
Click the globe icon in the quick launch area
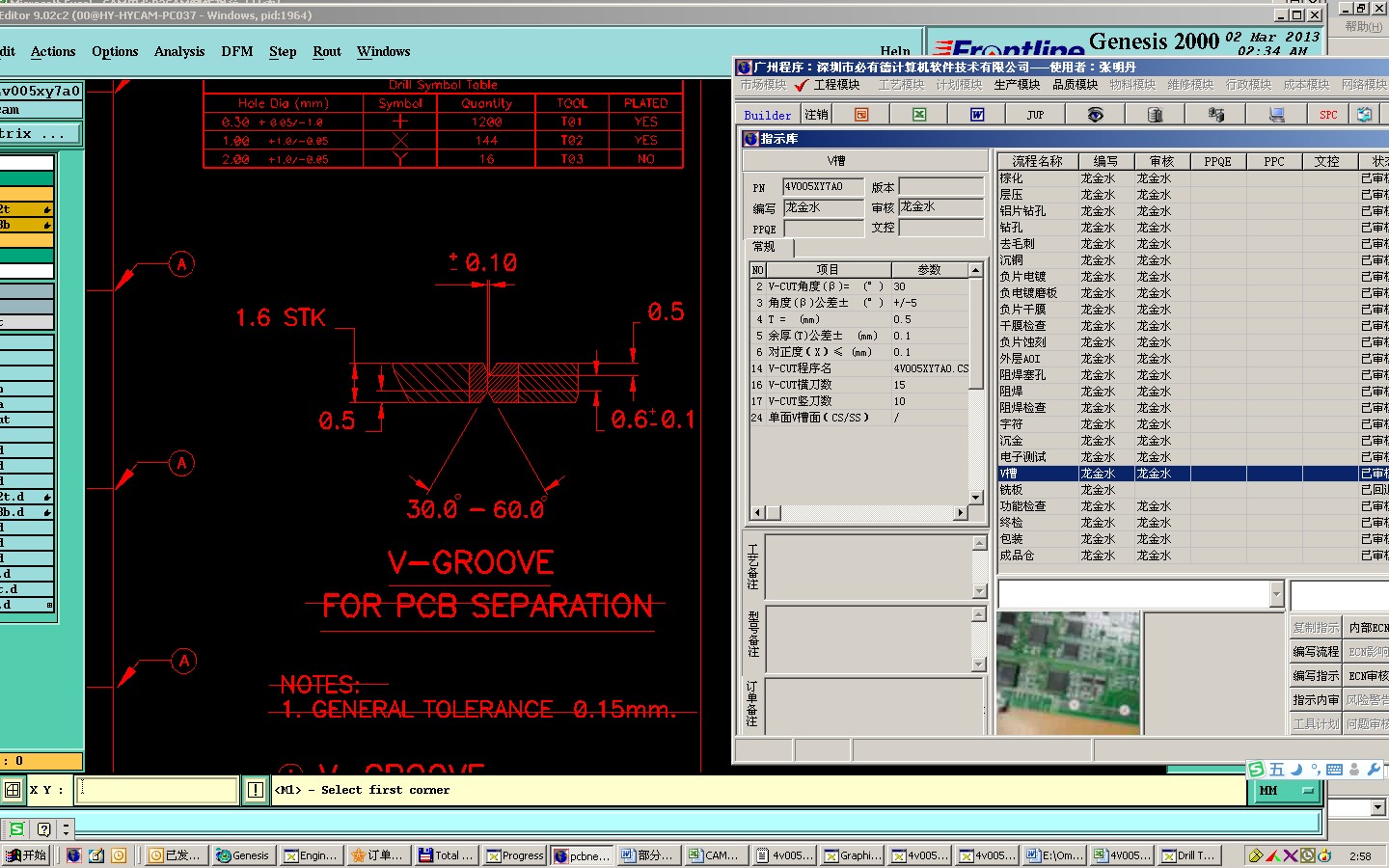(x=74, y=855)
